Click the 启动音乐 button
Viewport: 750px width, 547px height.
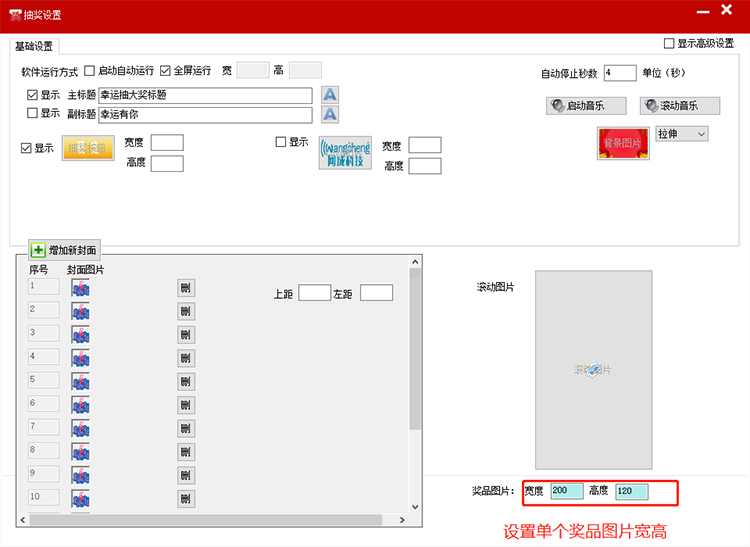click(x=588, y=106)
